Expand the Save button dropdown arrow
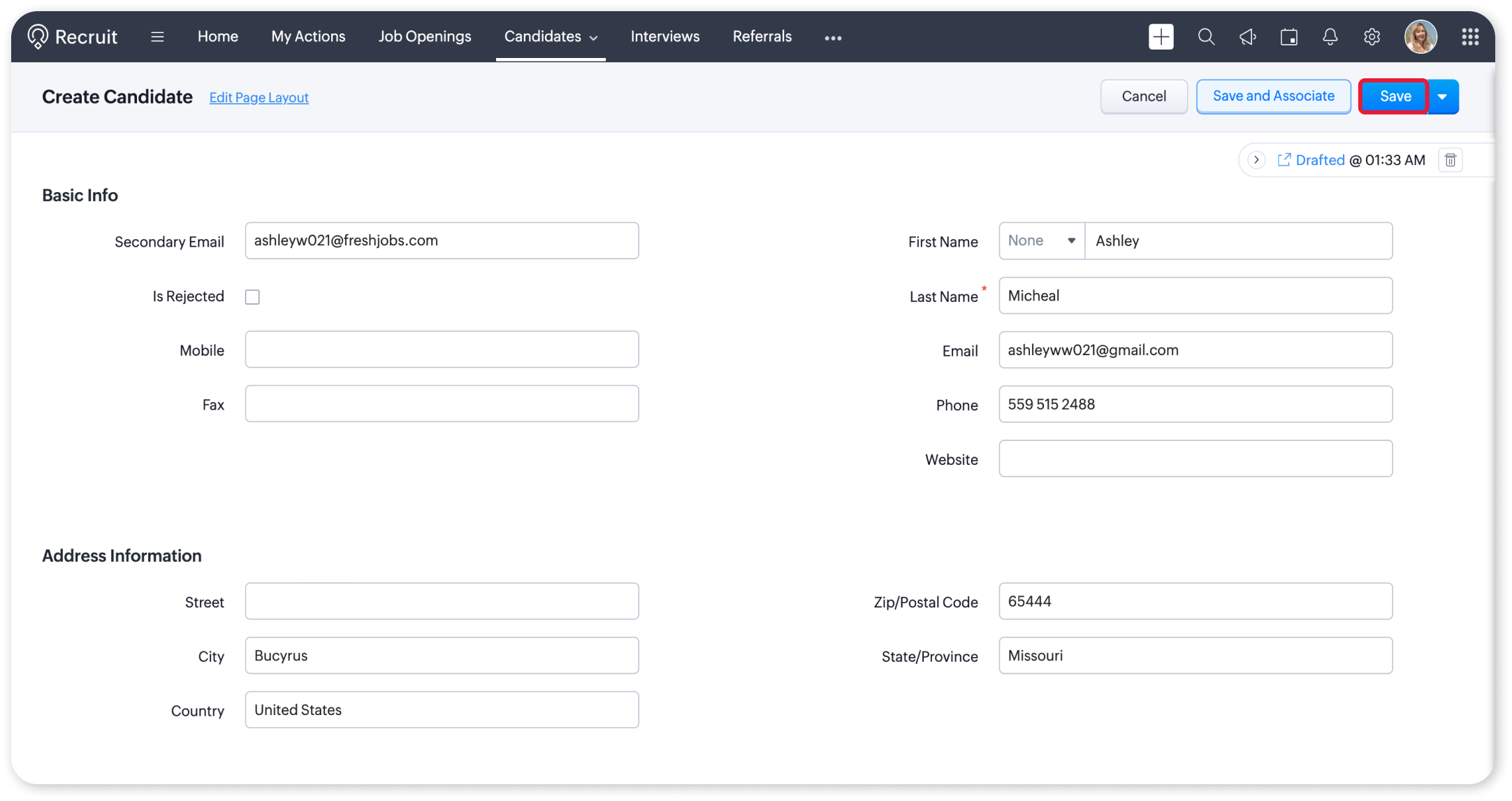The height and width of the screenshot is (801, 1512). point(1443,96)
